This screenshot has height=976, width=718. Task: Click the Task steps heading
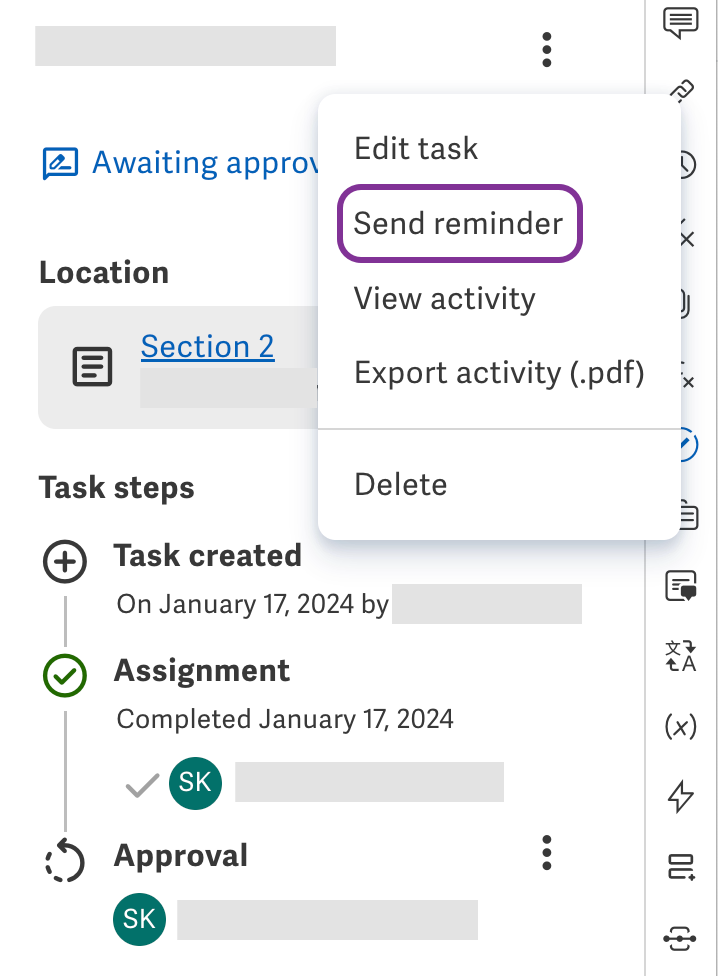[x=116, y=487]
